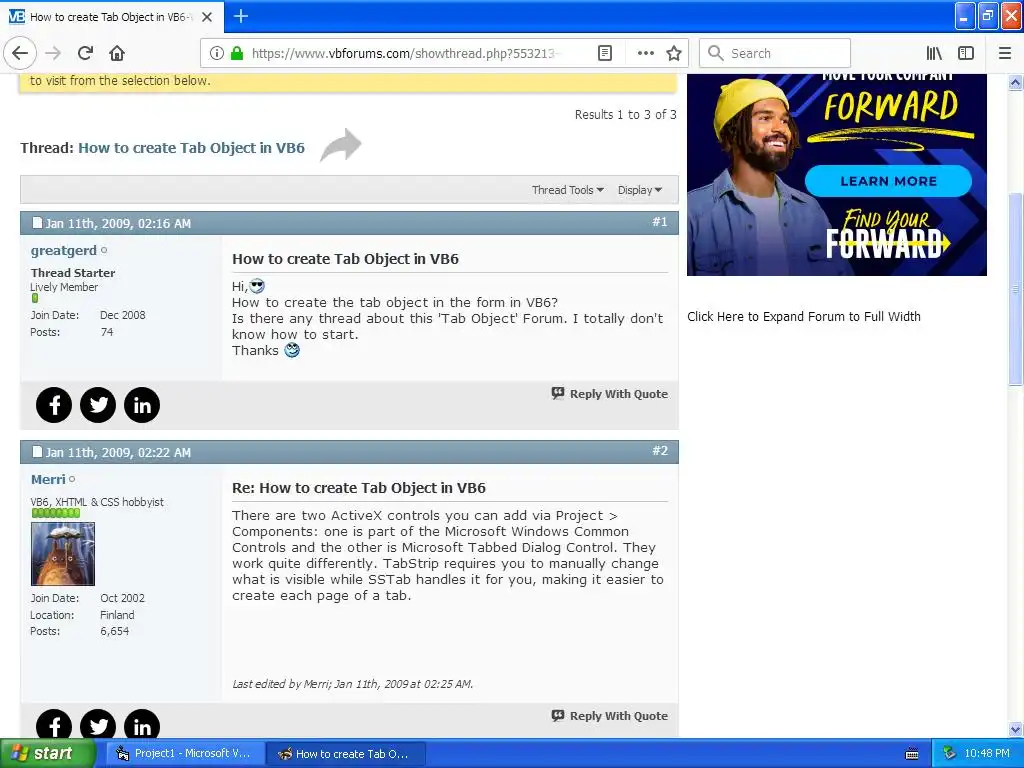Click post icon beside Jan 11th 02:22 AM

tap(37, 452)
